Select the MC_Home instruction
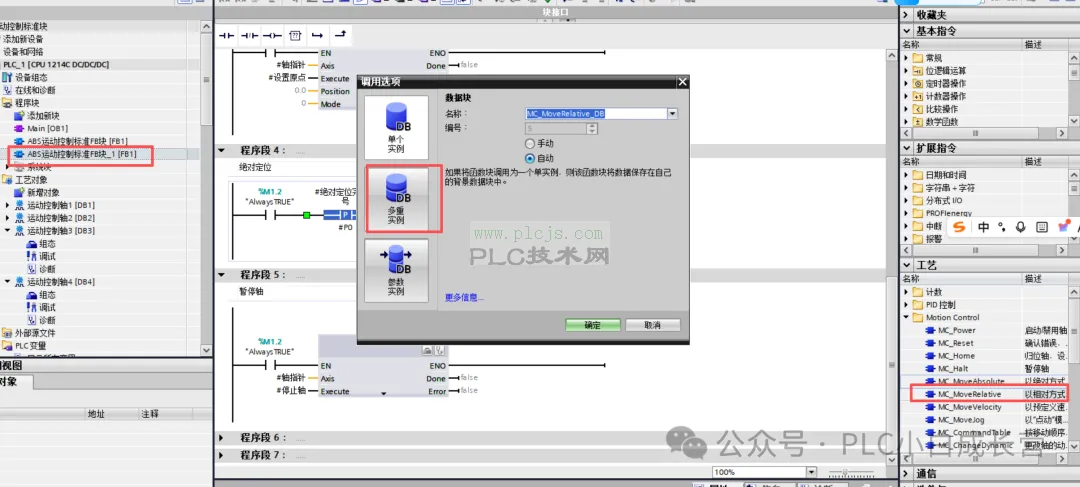 pyautogui.click(x=956, y=356)
